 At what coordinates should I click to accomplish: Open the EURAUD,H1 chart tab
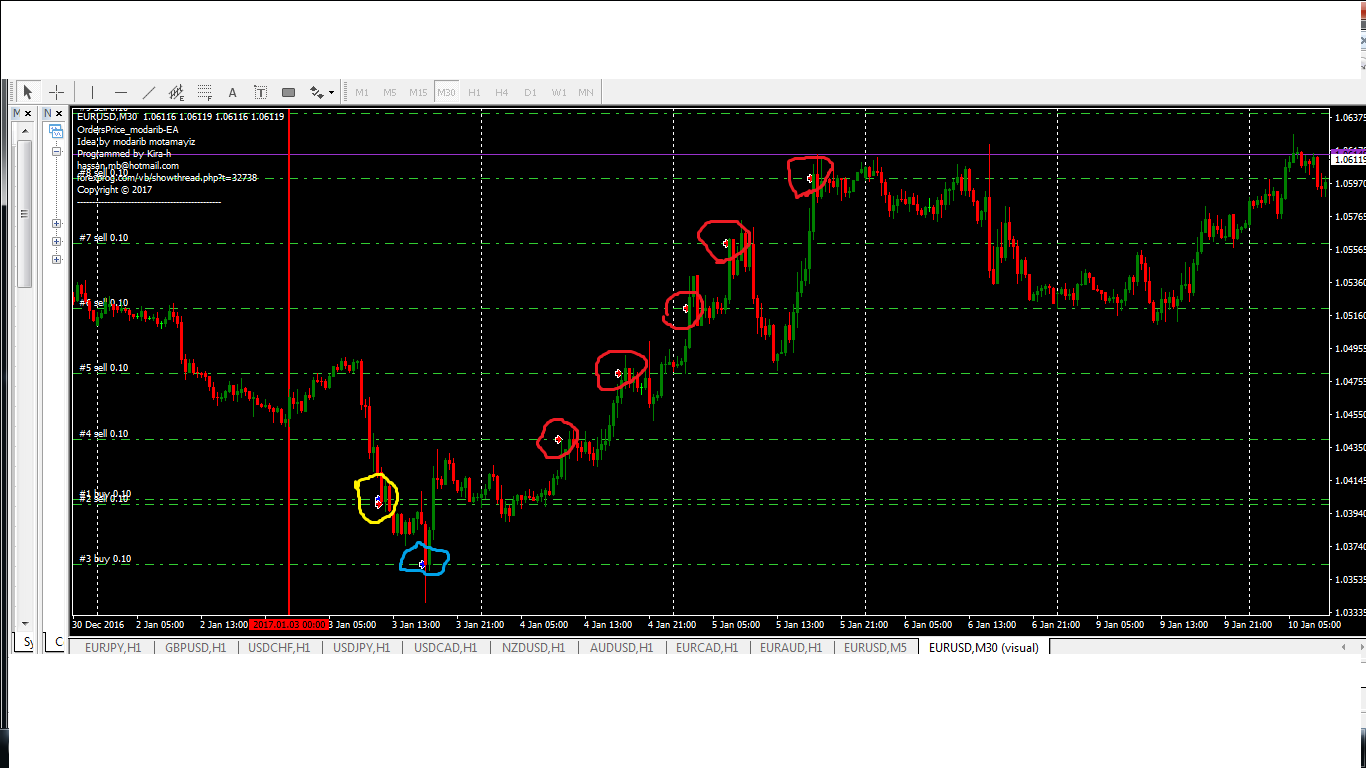[790, 647]
